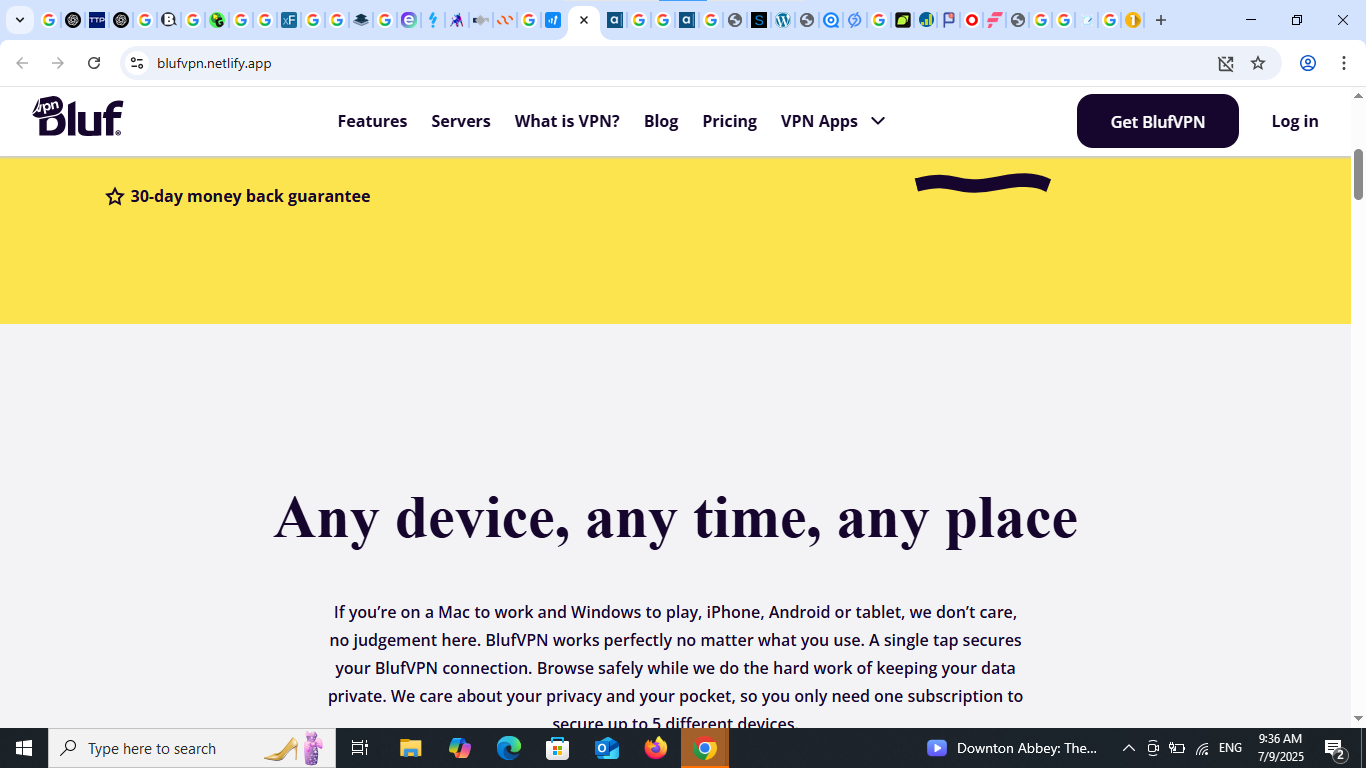1366x768 pixels.
Task: Go back to the previous page
Action: 22,63
